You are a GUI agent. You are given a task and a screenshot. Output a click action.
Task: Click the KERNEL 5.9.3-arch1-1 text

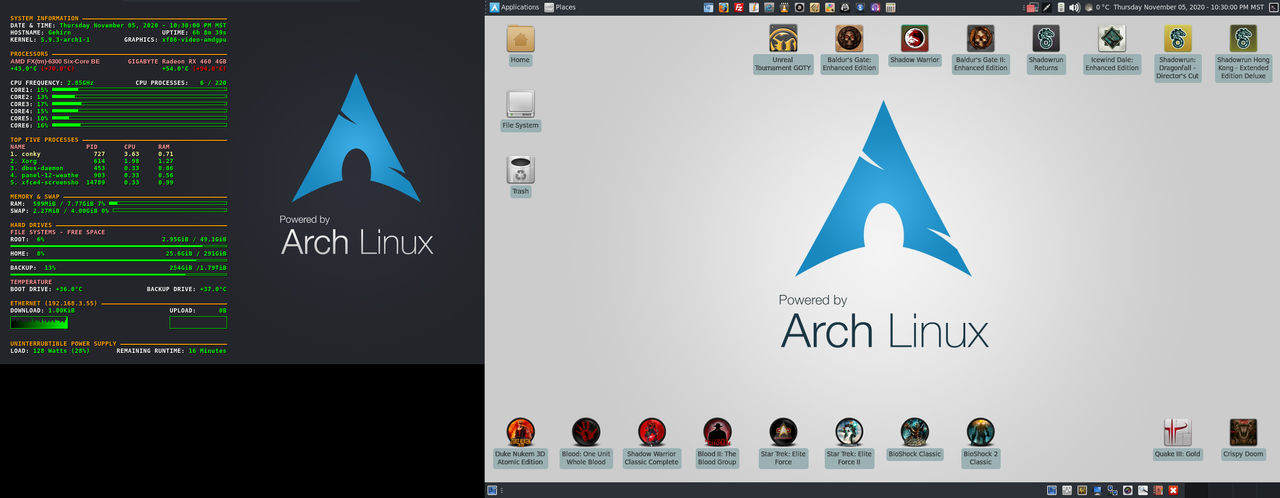[x=50, y=40]
